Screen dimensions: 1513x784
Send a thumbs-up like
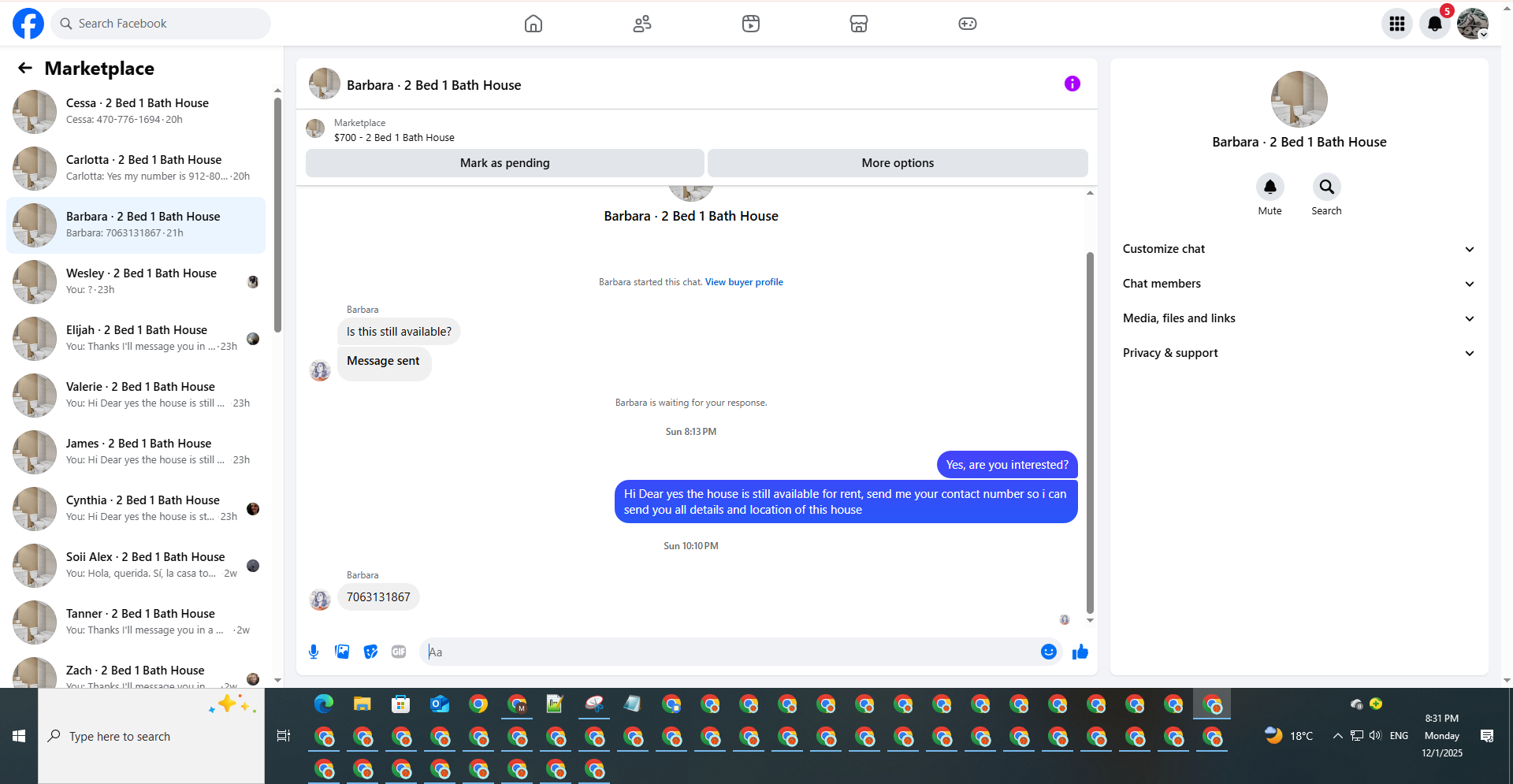(1080, 652)
